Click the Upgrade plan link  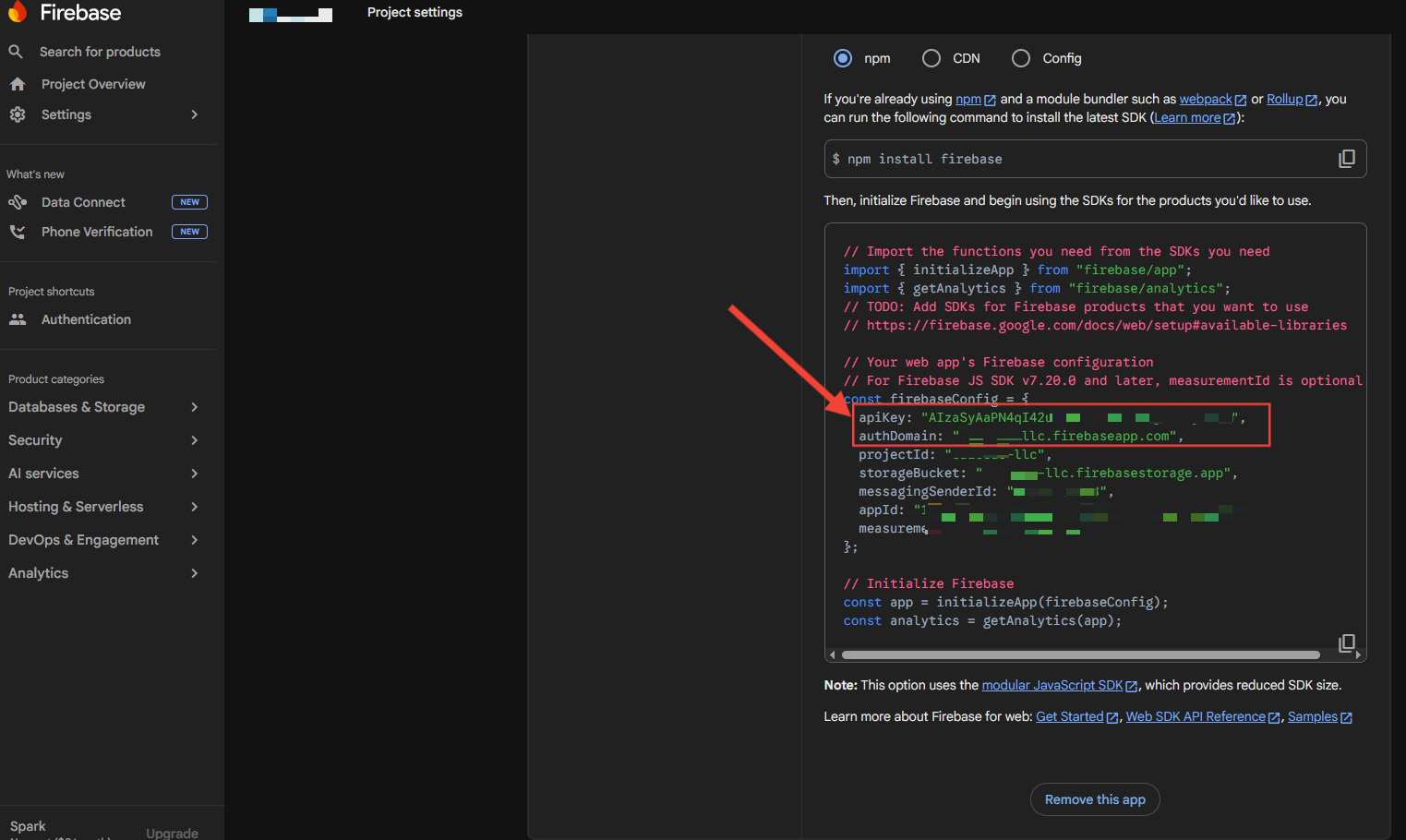point(172,833)
